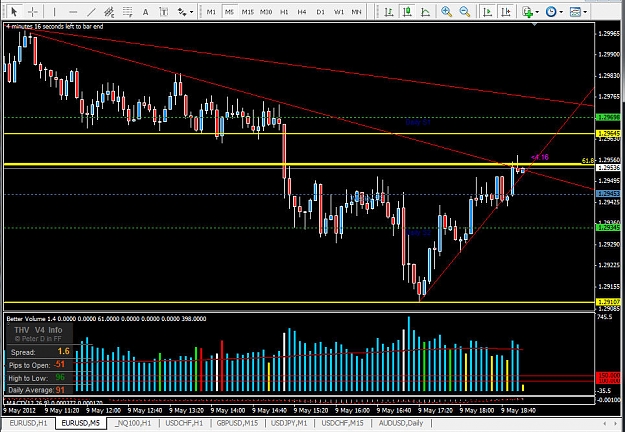Click the 'Daily S2' pivot label

coord(418,233)
